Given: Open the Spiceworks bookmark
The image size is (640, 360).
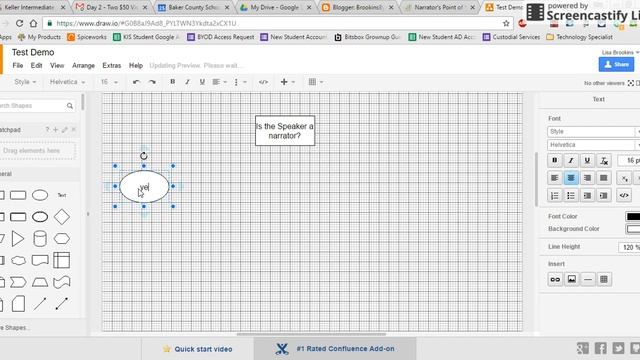Looking at the screenshot, I should 87,37.
